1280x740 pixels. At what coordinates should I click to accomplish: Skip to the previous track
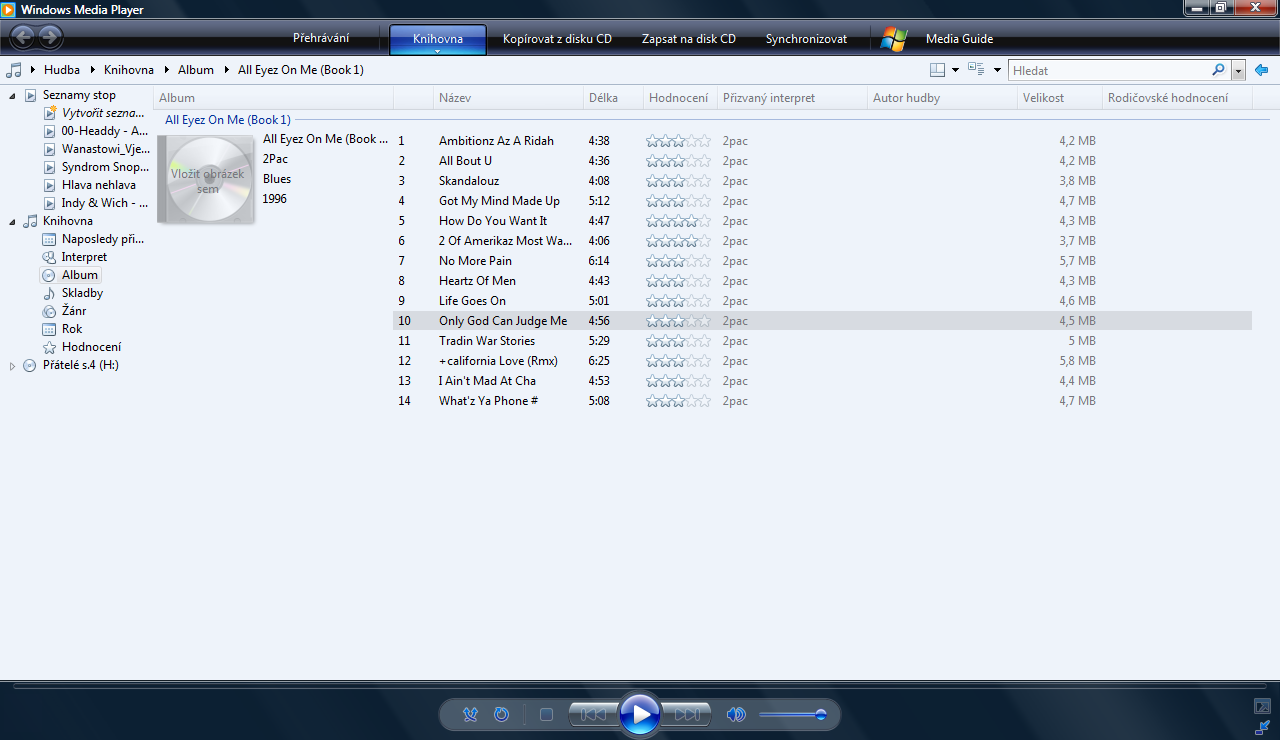[x=593, y=715]
